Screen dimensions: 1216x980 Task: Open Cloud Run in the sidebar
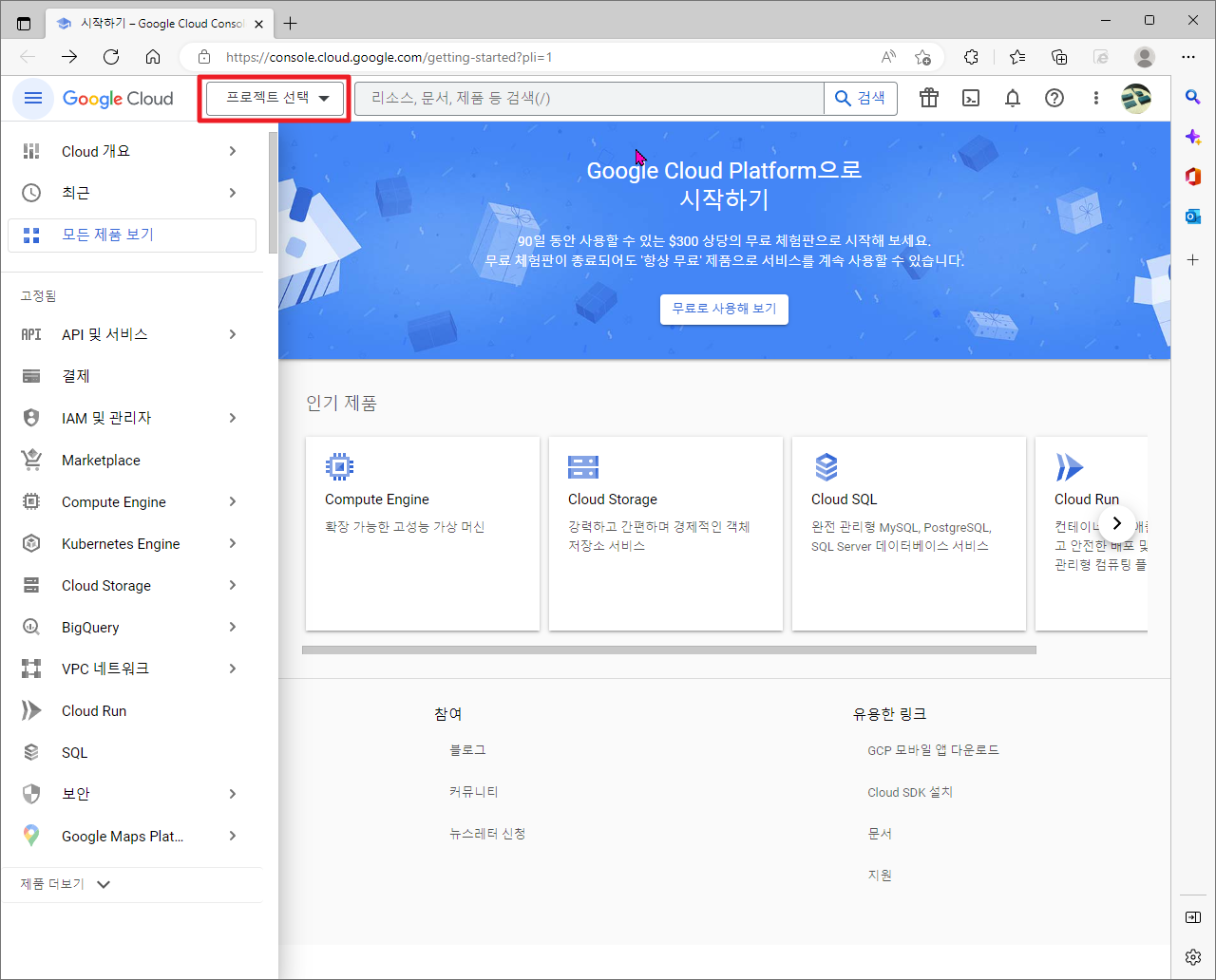click(x=132, y=710)
